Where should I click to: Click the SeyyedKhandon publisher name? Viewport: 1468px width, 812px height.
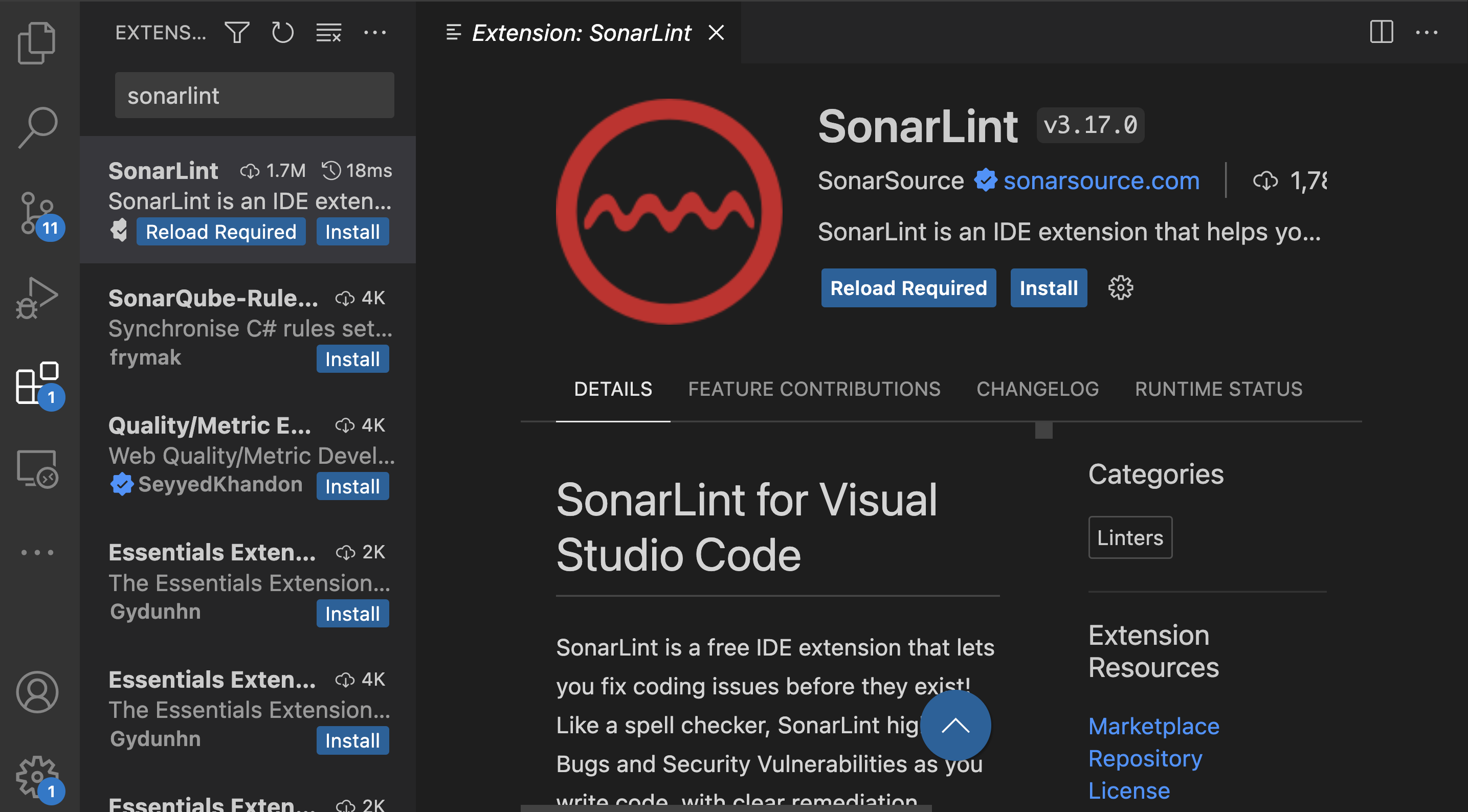(x=220, y=484)
